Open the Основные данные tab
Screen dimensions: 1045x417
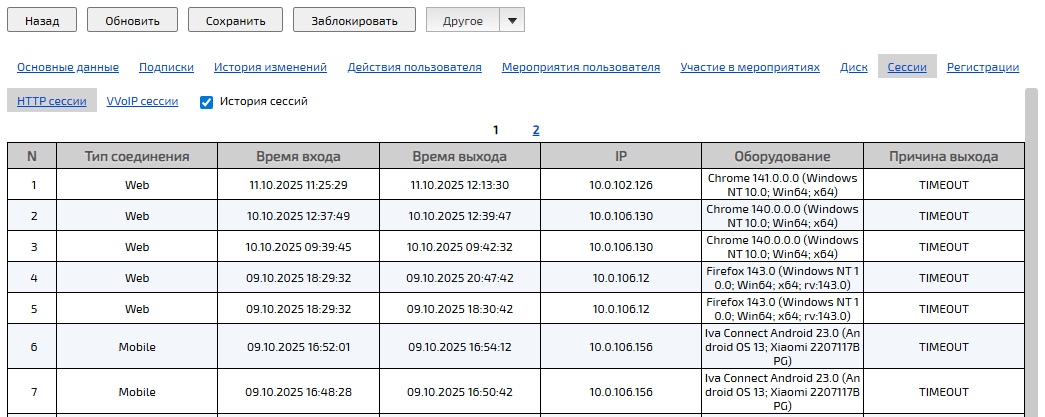pyautogui.click(x=68, y=67)
